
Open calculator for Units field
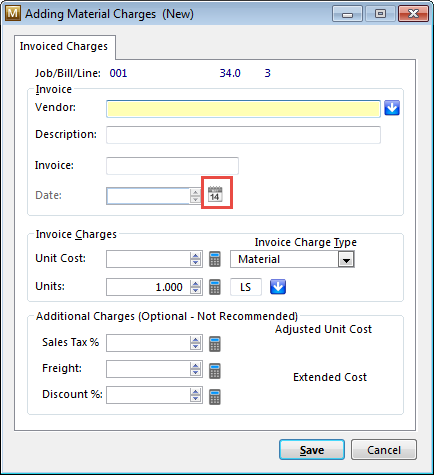(x=215, y=287)
